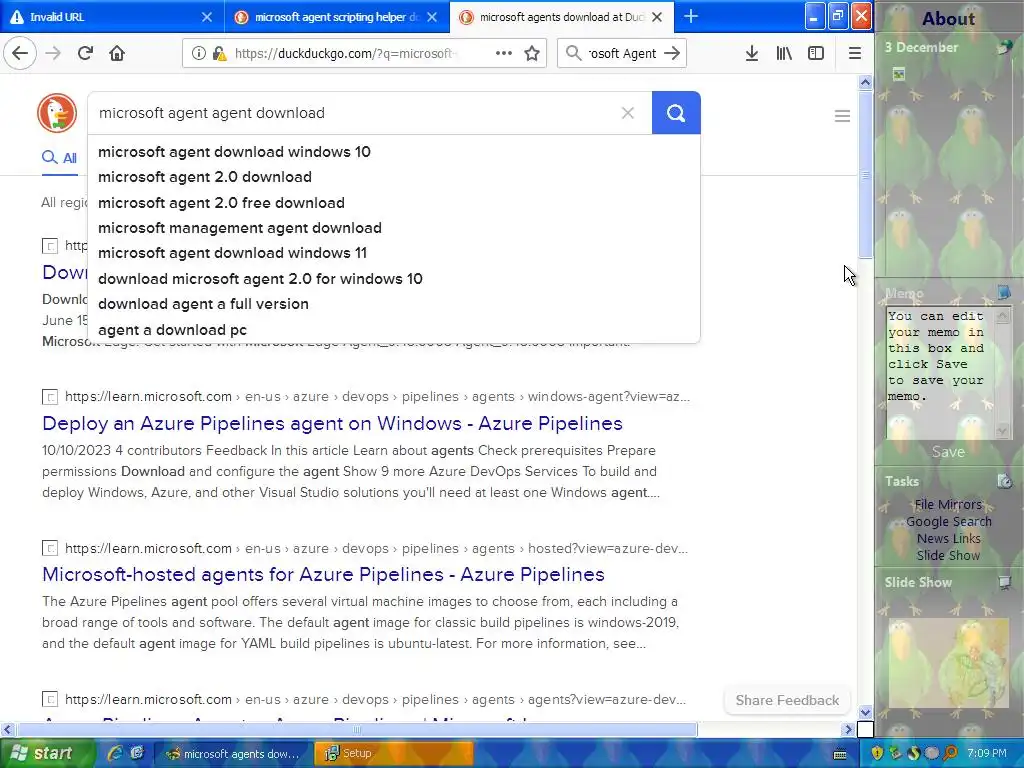Go to the browser home page icon
Image resolution: width=1024 pixels, height=768 pixels.
point(117,53)
